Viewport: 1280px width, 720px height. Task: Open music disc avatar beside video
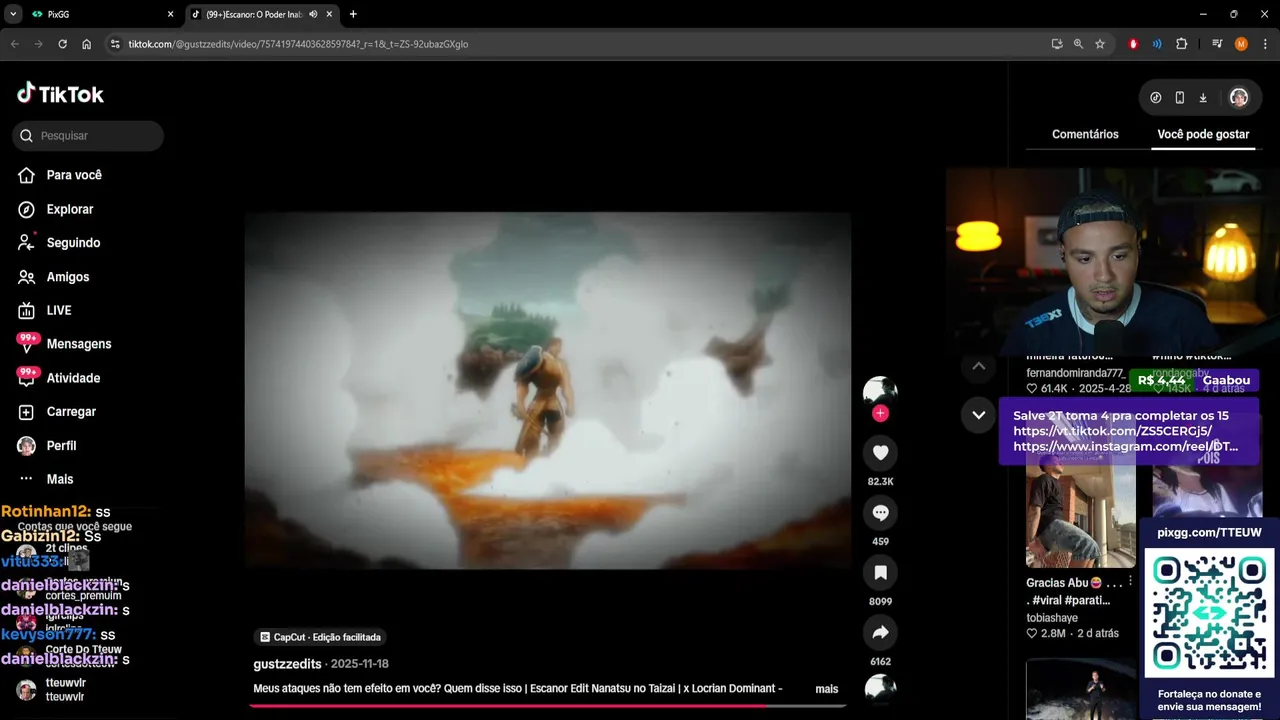click(880, 688)
